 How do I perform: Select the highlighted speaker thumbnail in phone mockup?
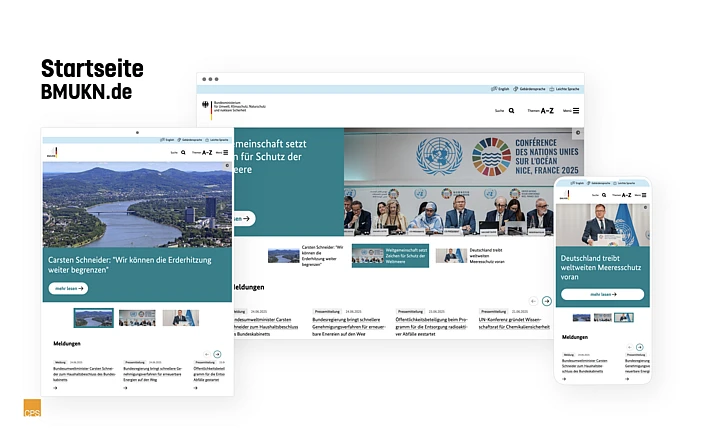624,317
